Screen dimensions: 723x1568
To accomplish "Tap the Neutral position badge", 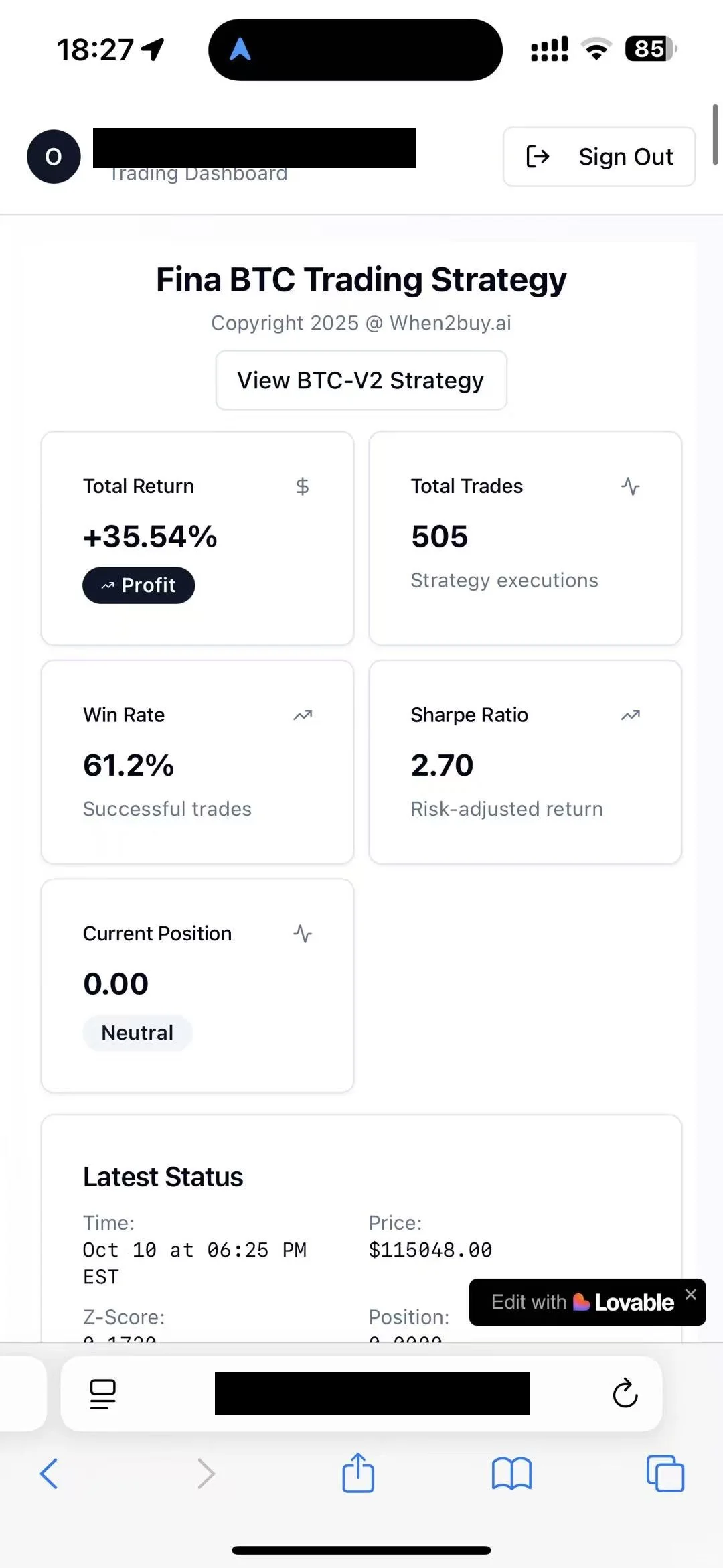I will pyautogui.click(x=137, y=1033).
